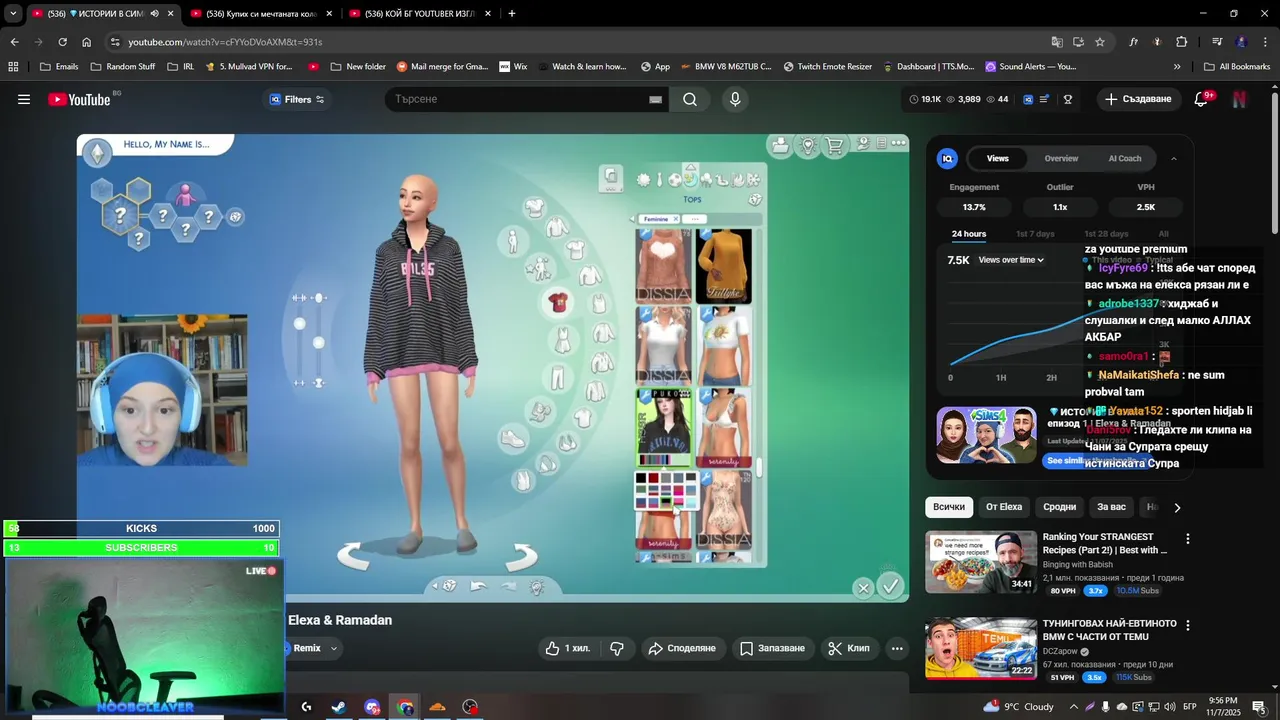The image size is (1280, 720).
Task: Bookmark the page with star icon
Action: [1100, 42]
